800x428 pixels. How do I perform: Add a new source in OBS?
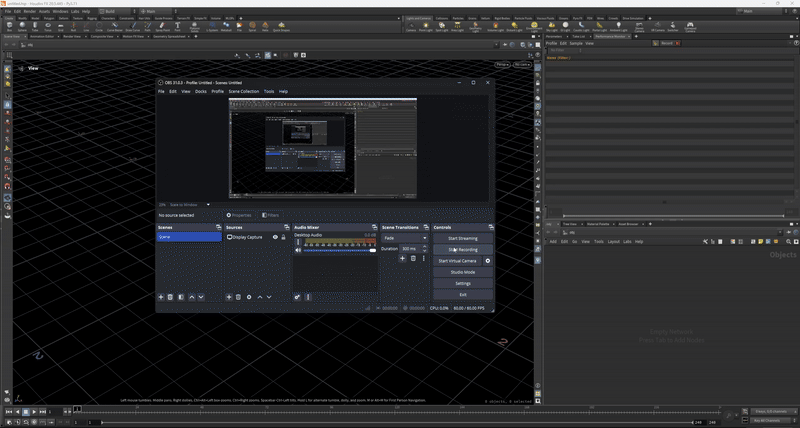229,297
